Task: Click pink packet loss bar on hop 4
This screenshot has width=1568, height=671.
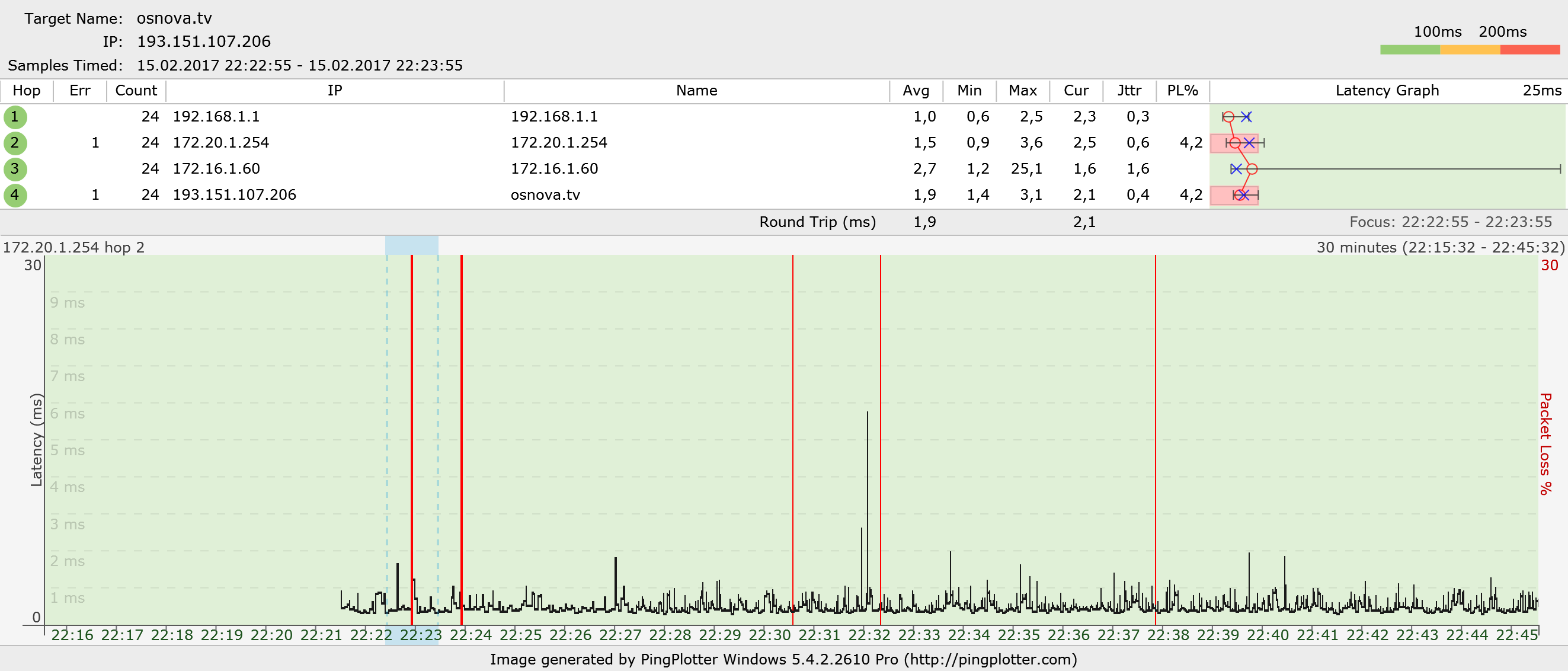Action: click(x=1220, y=196)
